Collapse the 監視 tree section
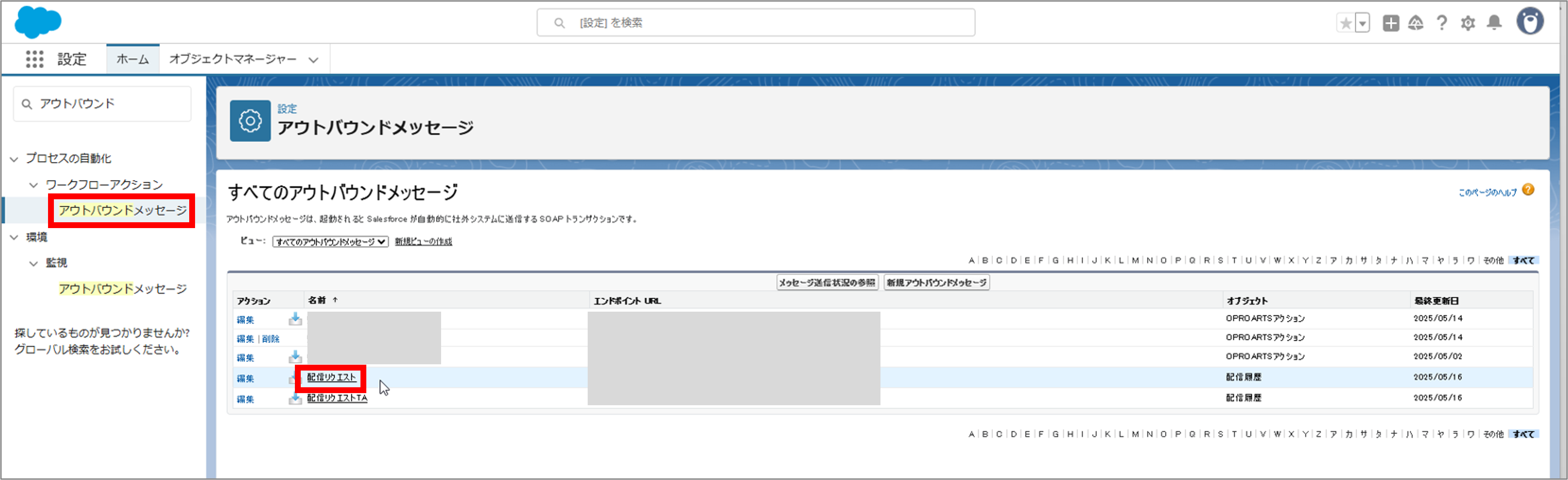This screenshot has width=1568, height=480. (33, 262)
